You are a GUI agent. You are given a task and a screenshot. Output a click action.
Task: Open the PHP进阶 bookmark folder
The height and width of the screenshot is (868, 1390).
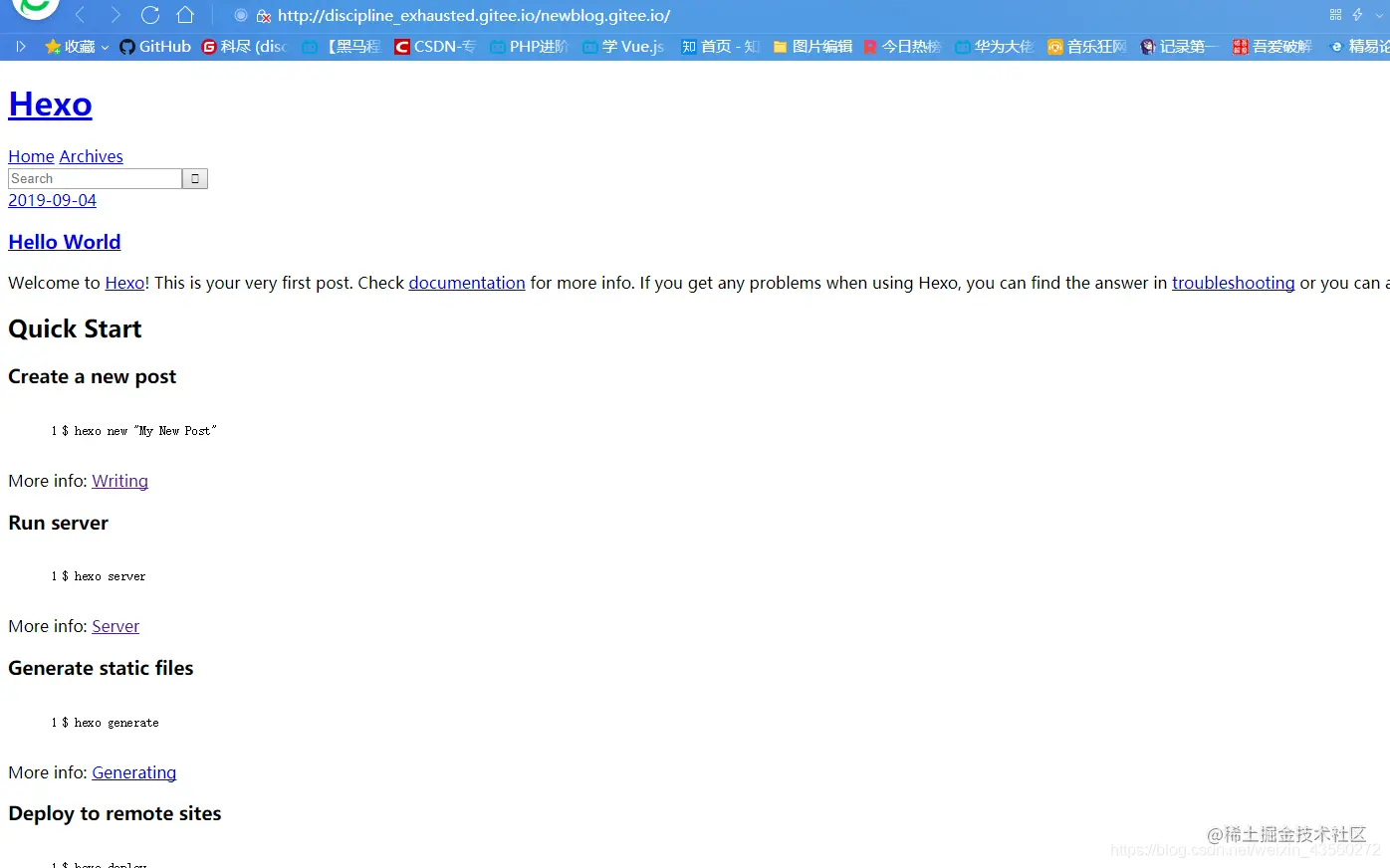point(529,47)
